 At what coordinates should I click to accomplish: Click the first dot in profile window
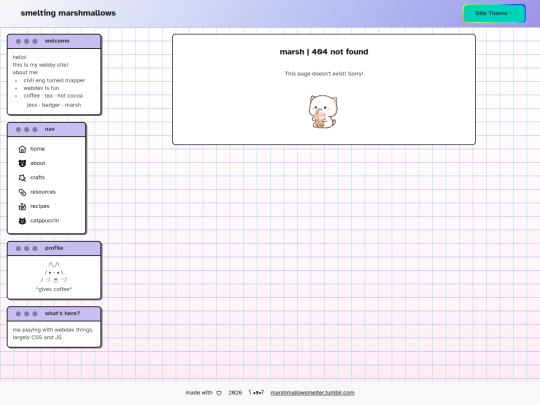pos(18,248)
